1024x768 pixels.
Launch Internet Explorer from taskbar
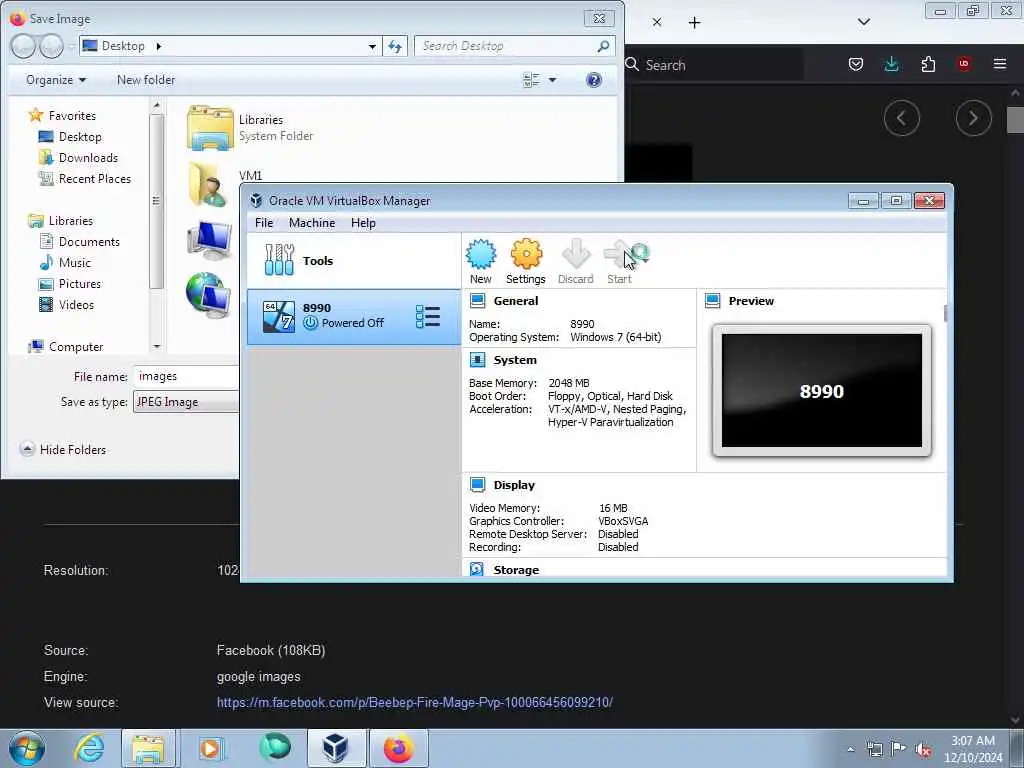[x=89, y=748]
